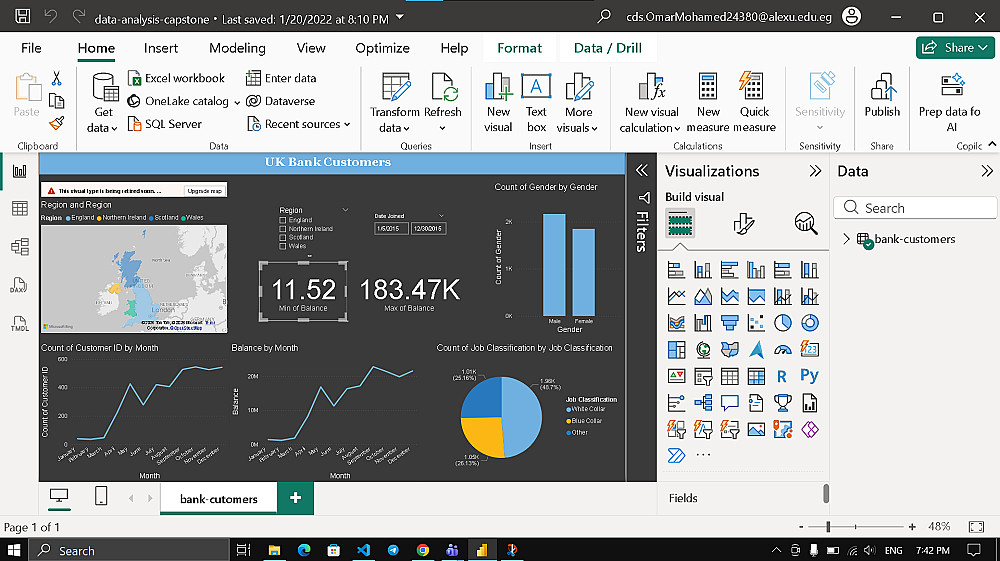
Task: Open Windows Start menu
Action: point(14,550)
